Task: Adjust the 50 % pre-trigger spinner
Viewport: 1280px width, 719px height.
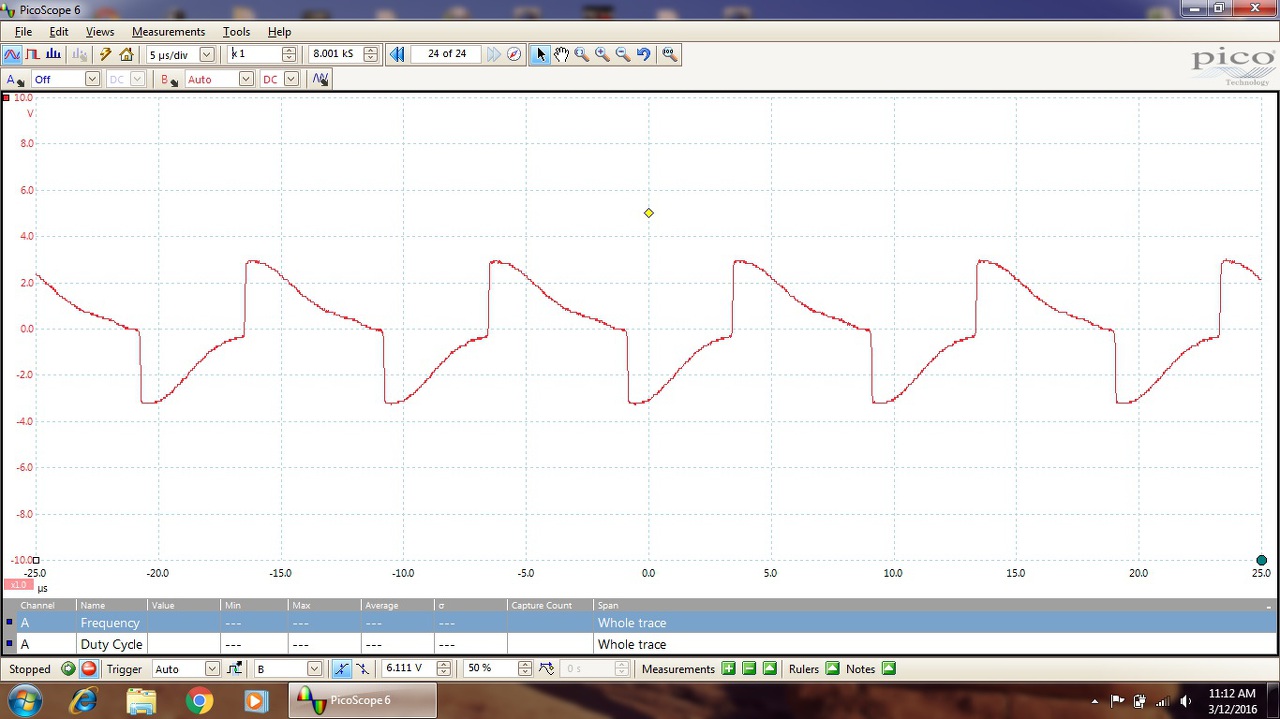Action: pos(524,669)
